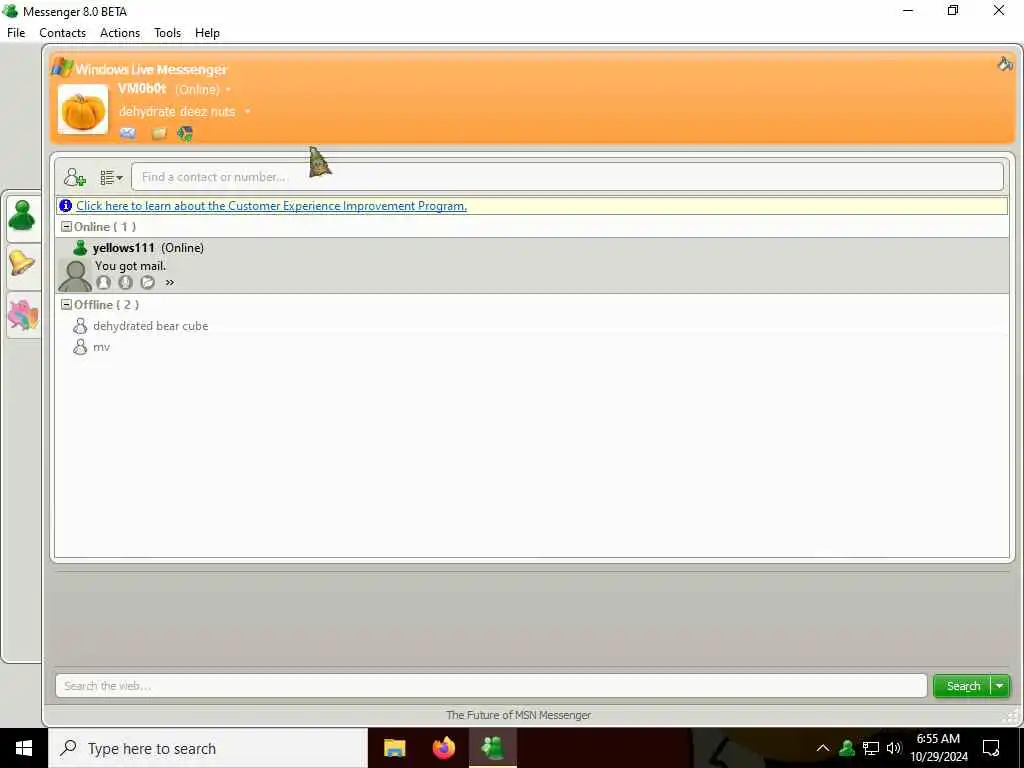Viewport: 1024px width, 768px height.
Task: Click the pumpkin display picture
Action: click(x=83, y=110)
